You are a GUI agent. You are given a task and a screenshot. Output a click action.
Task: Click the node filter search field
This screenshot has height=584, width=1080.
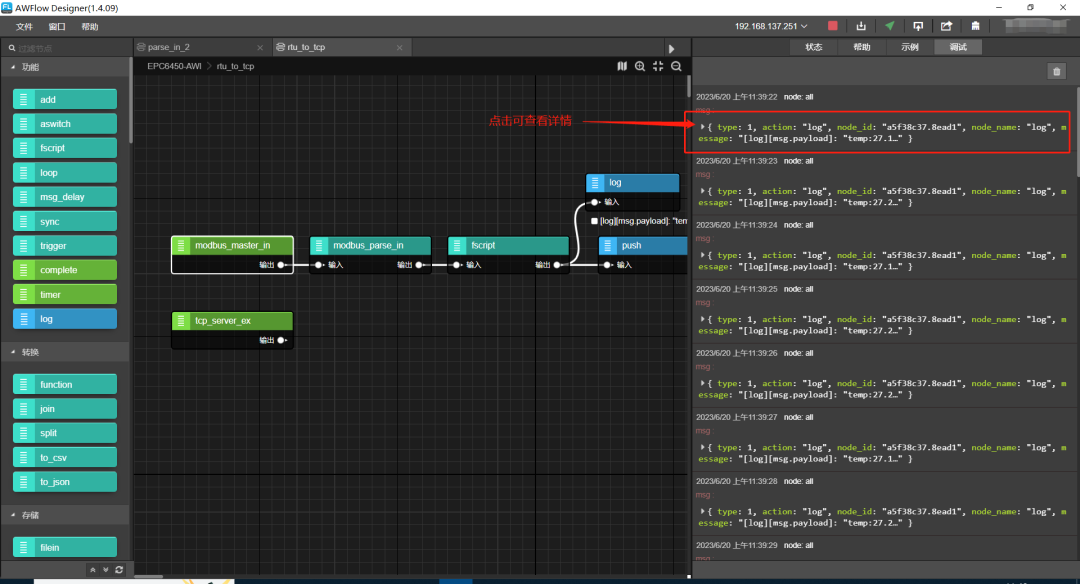[x=67, y=48]
